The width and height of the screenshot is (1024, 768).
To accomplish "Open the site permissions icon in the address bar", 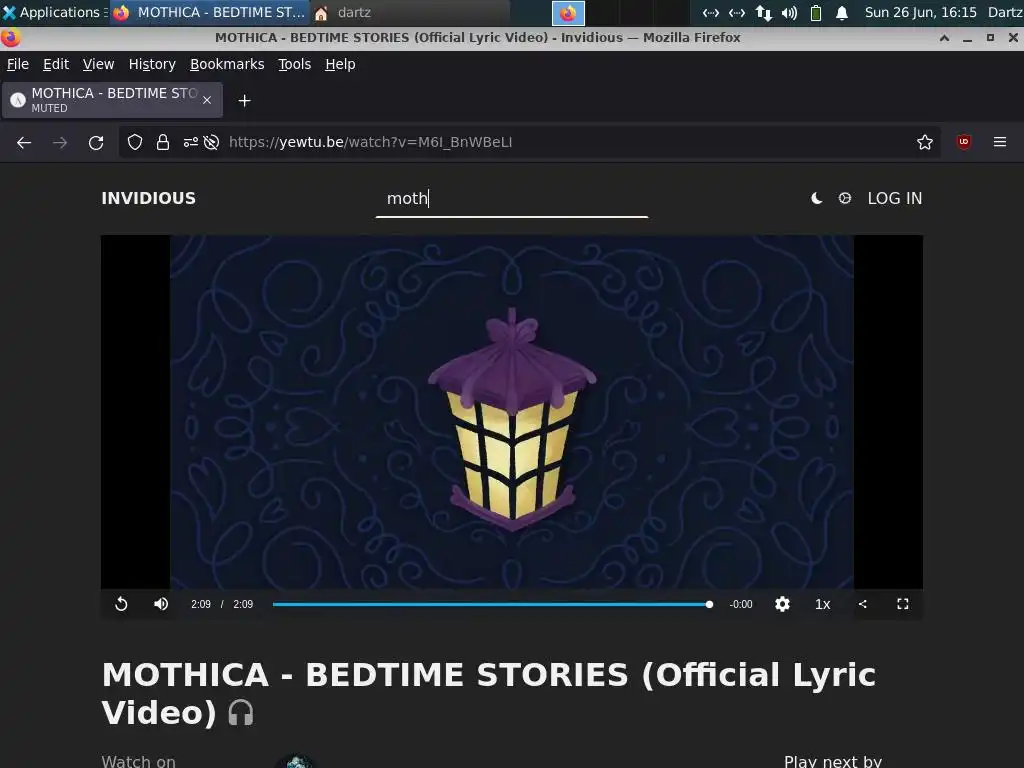I will (x=190, y=142).
